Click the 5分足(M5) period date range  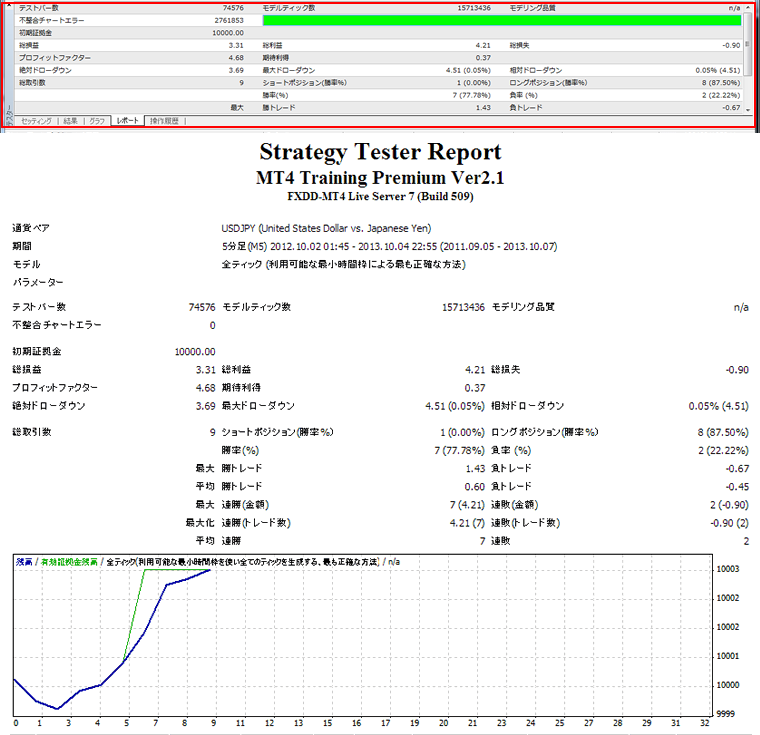pos(389,247)
